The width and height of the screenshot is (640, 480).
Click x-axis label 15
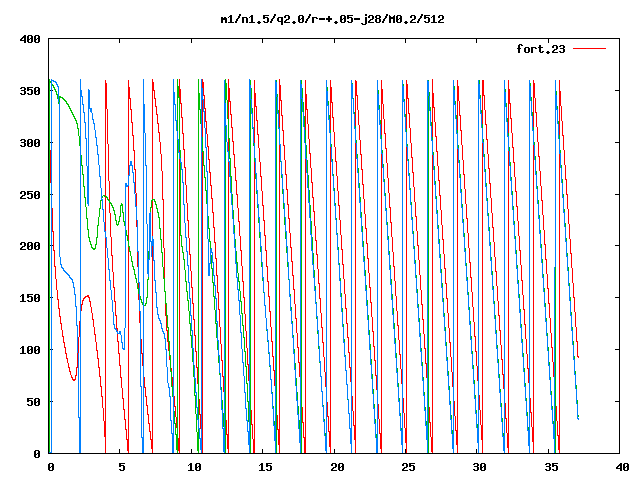tap(266, 467)
